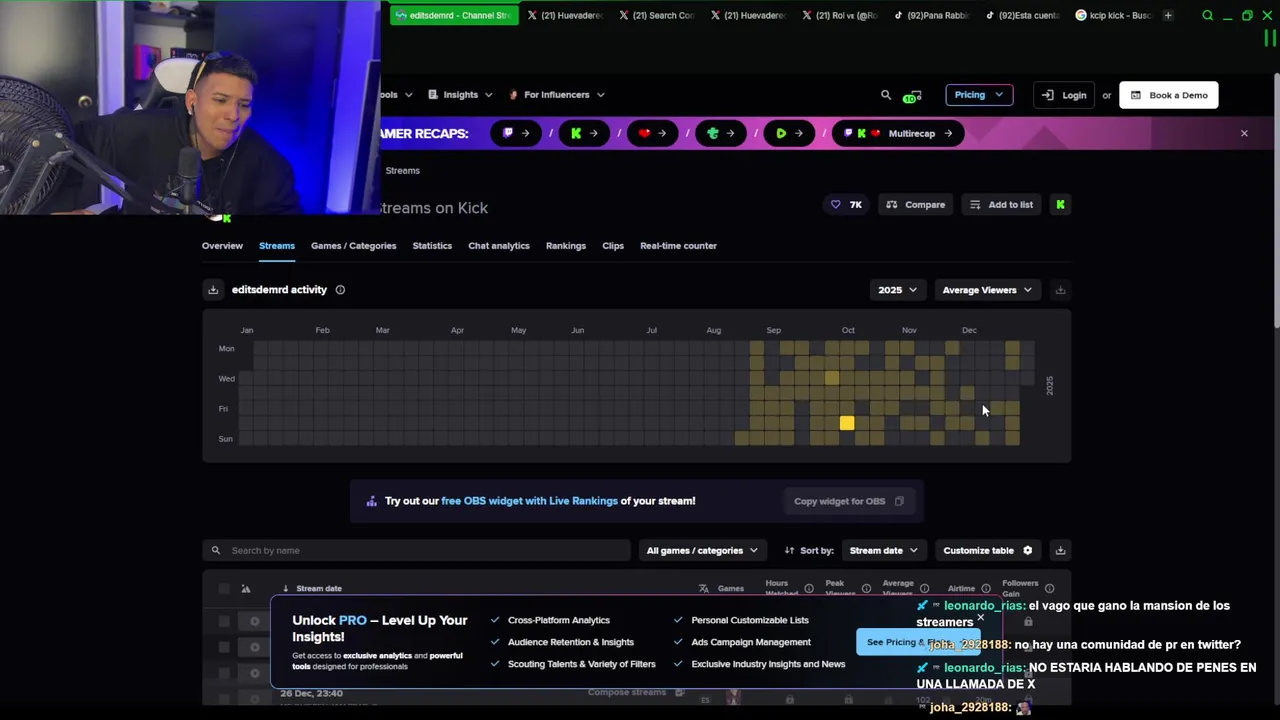Viewport: 1280px width, 720px height.
Task: Click download icon next to Average Viewers
Action: [x=1060, y=290]
